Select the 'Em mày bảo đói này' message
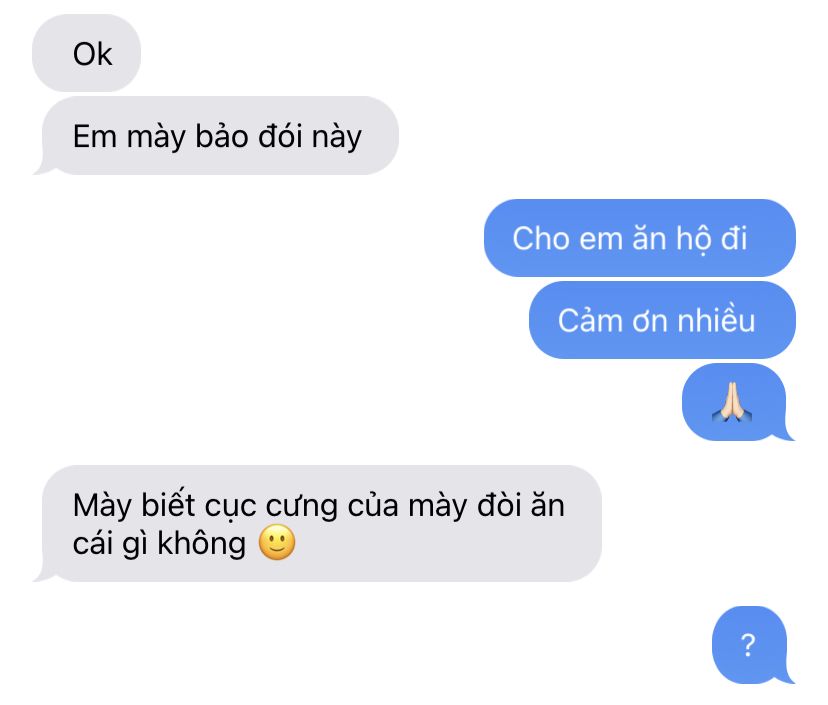828x705 pixels. [x=217, y=136]
